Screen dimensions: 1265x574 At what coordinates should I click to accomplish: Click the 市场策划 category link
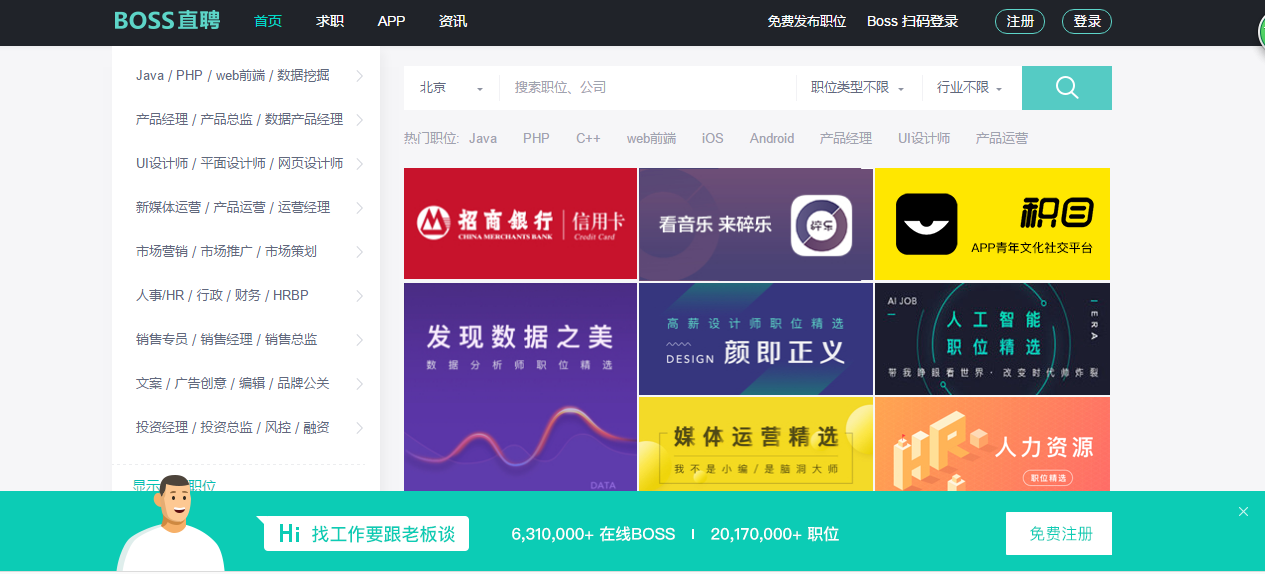point(291,252)
